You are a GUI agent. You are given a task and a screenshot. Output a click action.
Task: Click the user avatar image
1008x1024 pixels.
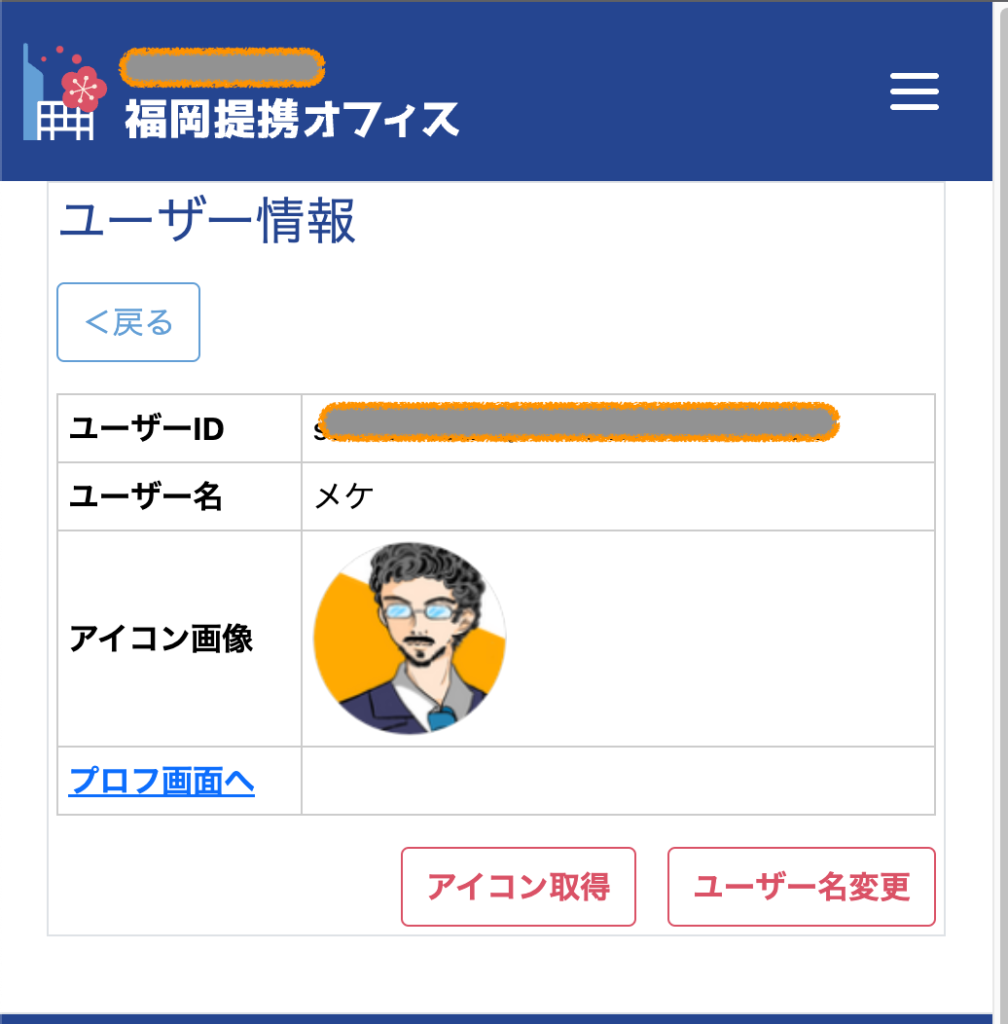click(409, 639)
